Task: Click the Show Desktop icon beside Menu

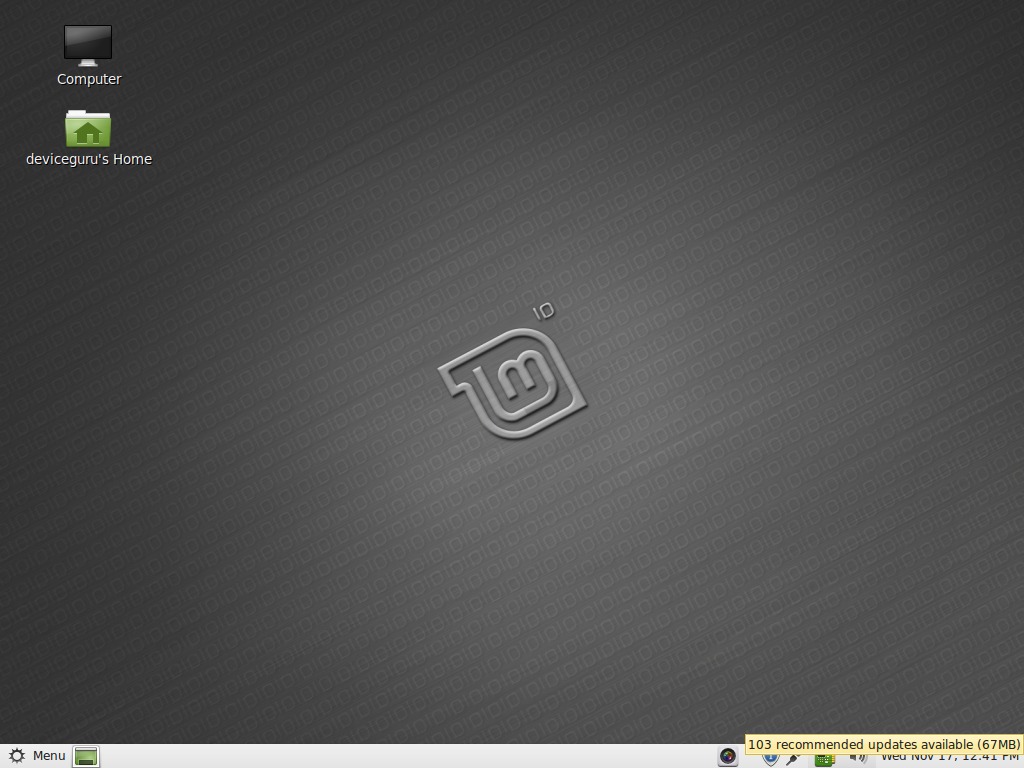Action: pyautogui.click(x=86, y=756)
